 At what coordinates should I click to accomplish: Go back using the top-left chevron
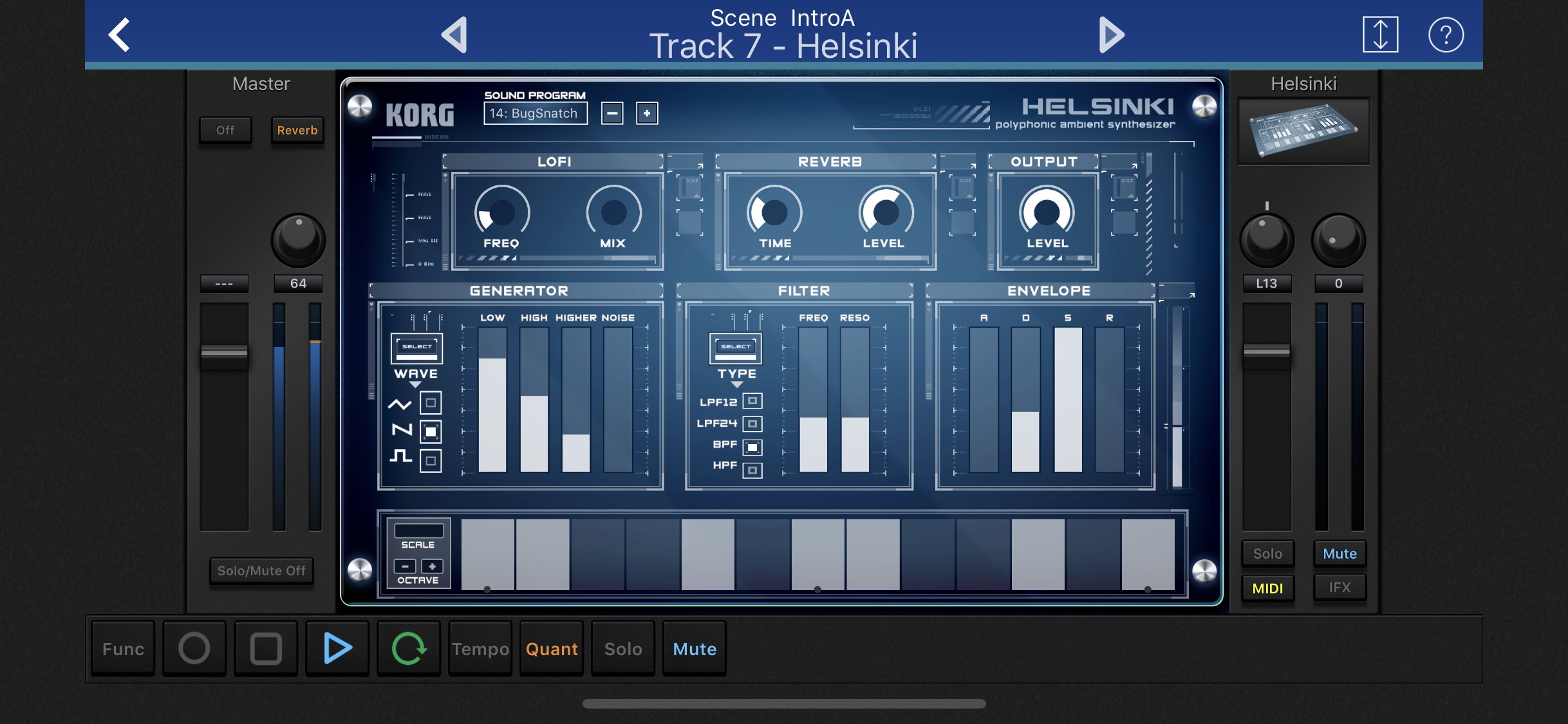[x=119, y=35]
